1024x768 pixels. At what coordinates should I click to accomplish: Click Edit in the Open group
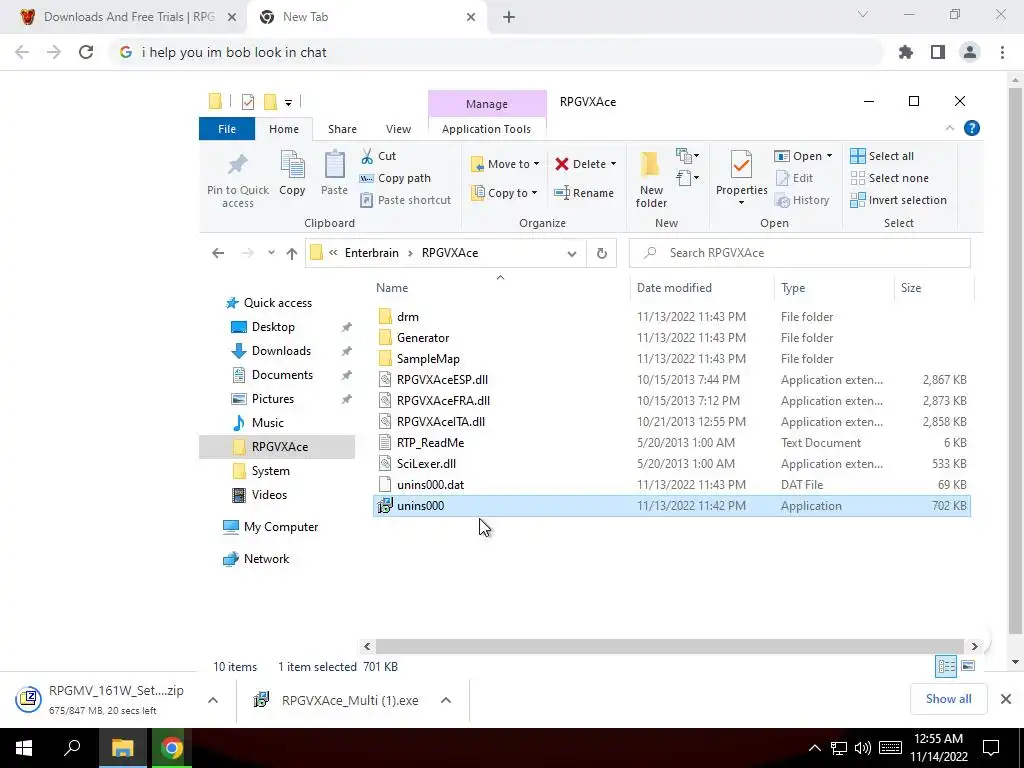pyautogui.click(x=794, y=178)
